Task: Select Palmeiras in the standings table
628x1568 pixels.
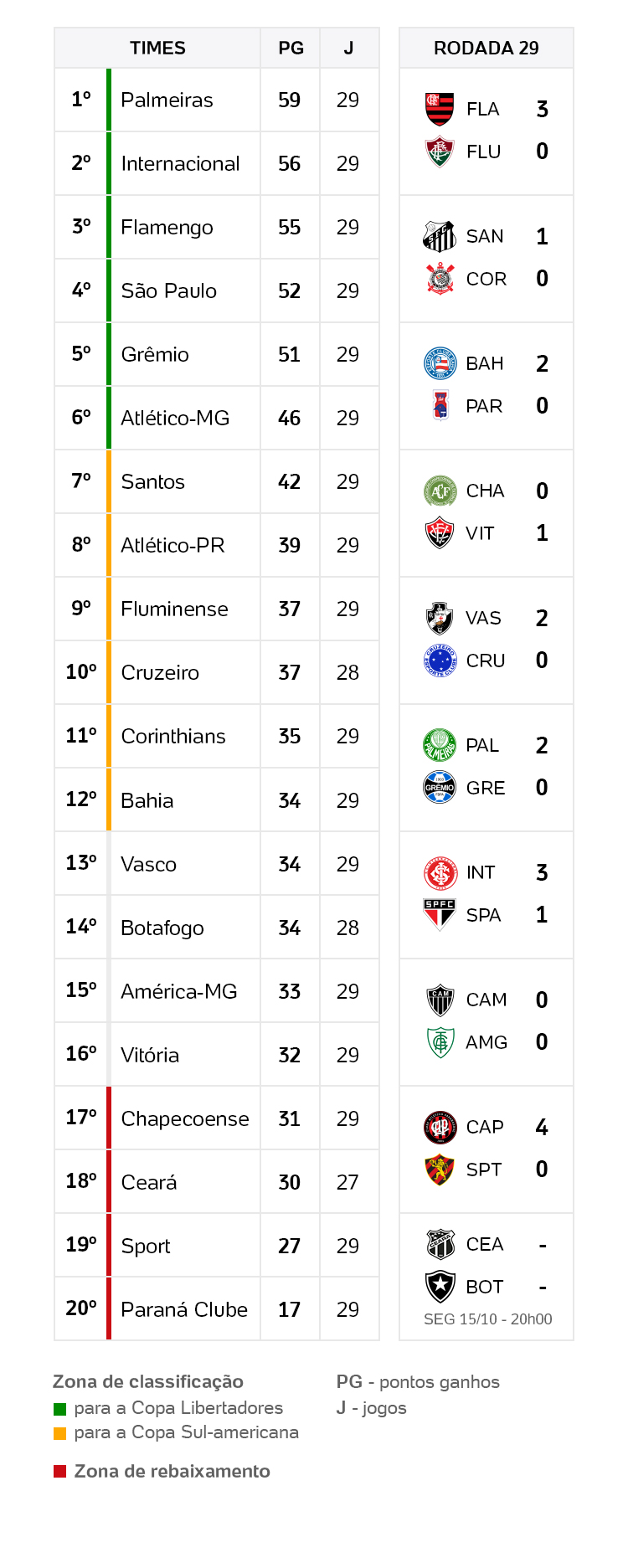Action: click(x=167, y=100)
